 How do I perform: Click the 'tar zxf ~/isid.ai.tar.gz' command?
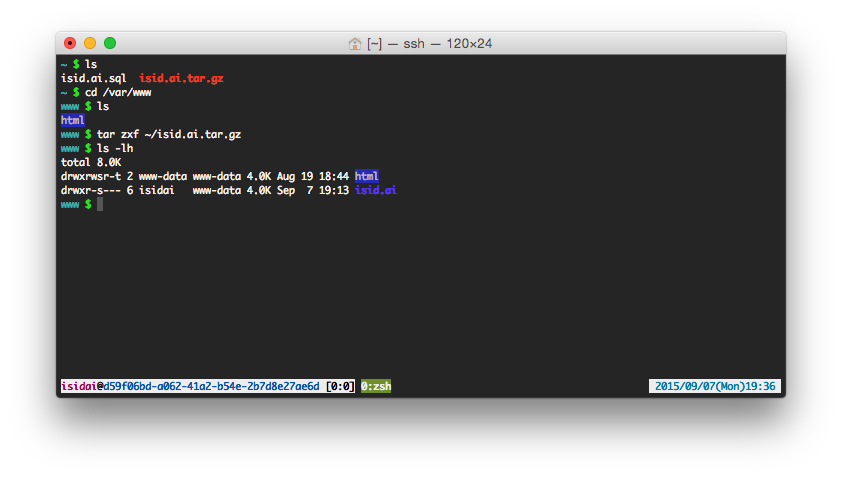(x=169, y=134)
